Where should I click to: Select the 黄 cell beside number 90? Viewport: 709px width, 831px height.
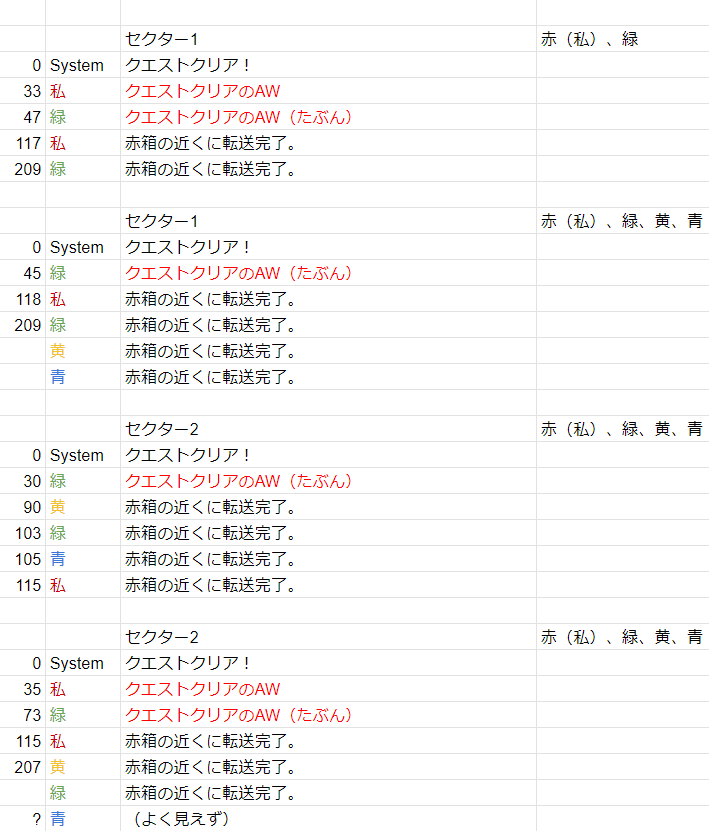83,507
